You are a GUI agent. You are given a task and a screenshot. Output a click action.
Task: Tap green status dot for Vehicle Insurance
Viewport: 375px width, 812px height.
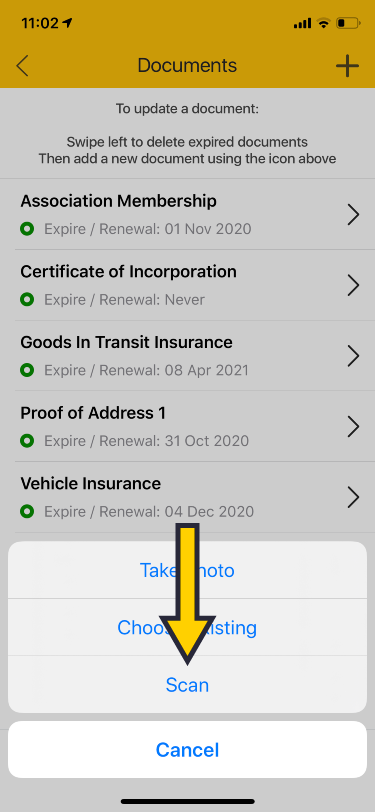(x=27, y=512)
